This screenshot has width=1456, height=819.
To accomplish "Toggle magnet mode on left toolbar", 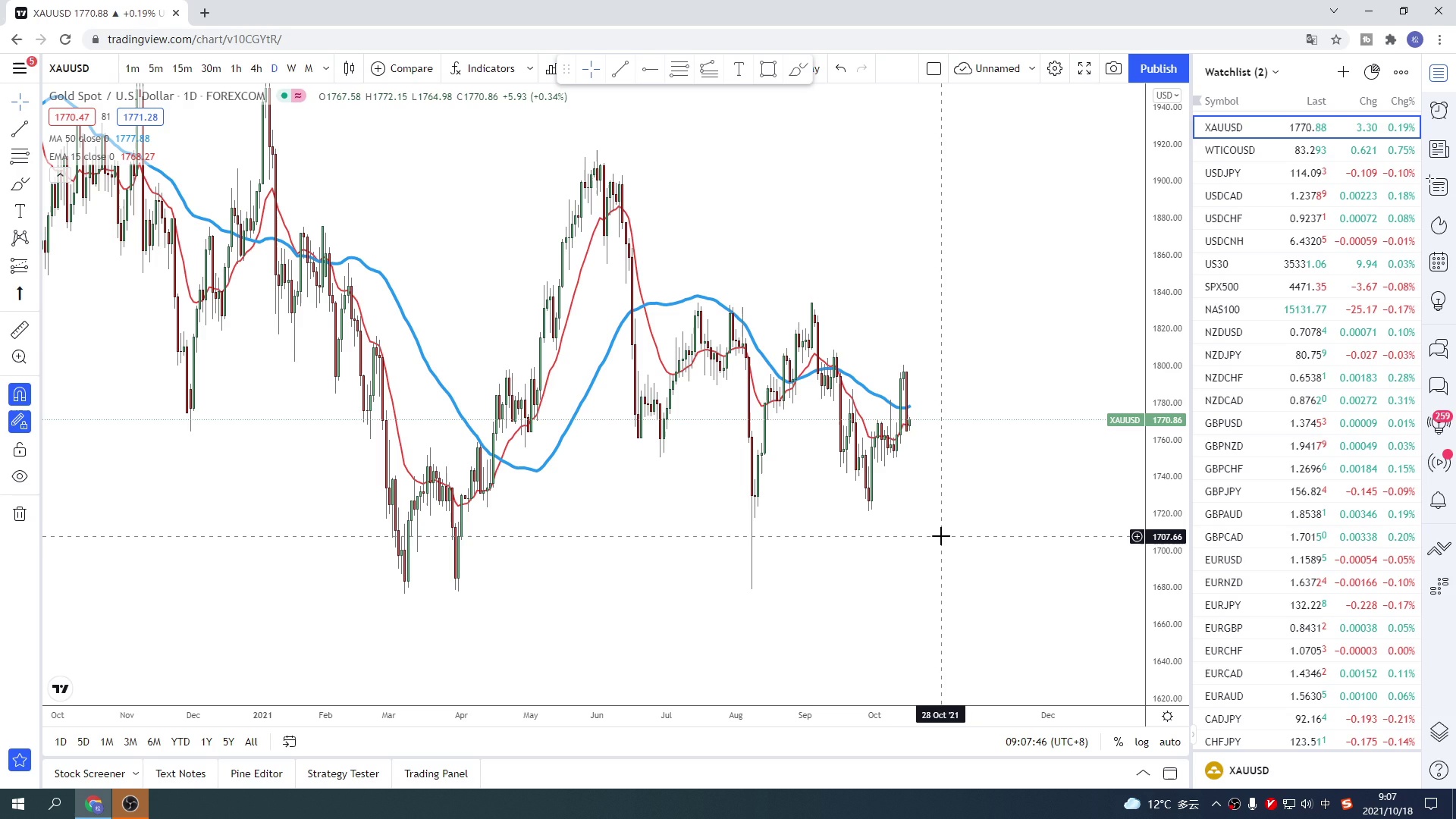I will pyautogui.click(x=20, y=394).
